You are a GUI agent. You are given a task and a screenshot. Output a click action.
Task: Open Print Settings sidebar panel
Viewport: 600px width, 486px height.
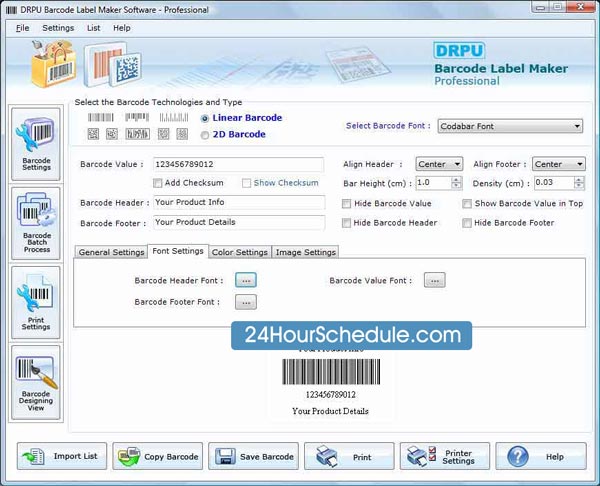click(x=36, y=302)
